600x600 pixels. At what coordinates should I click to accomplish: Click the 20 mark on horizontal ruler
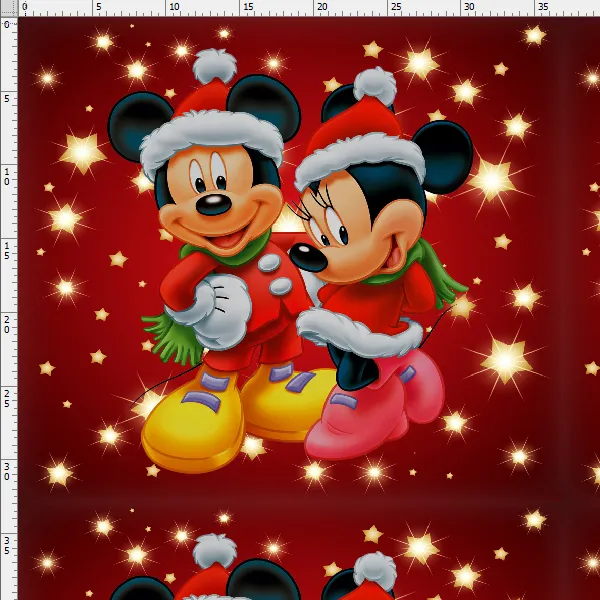tap(322, 7)
